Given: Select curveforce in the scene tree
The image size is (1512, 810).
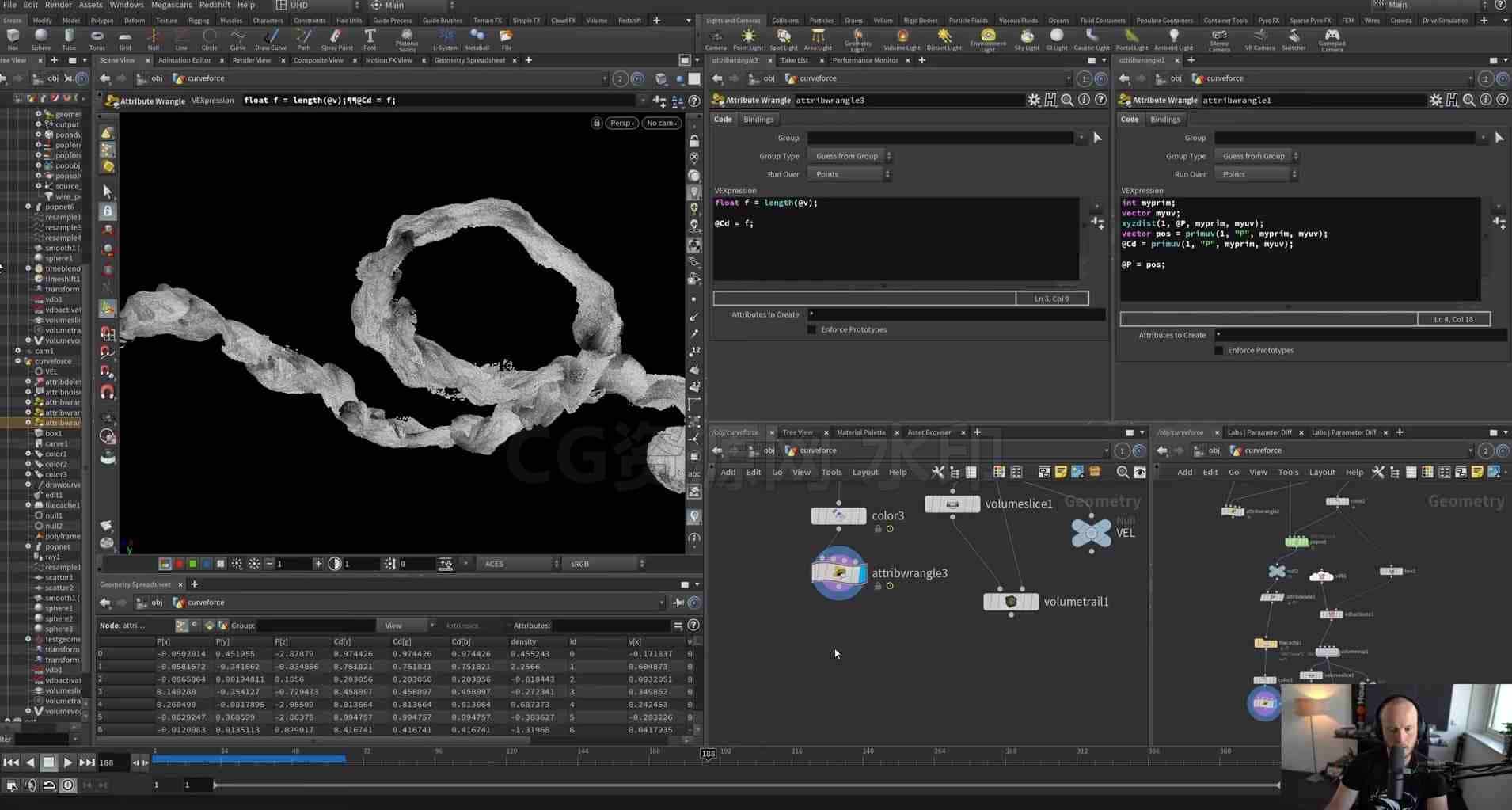Looking at the screenshot, I should (52, 361).
